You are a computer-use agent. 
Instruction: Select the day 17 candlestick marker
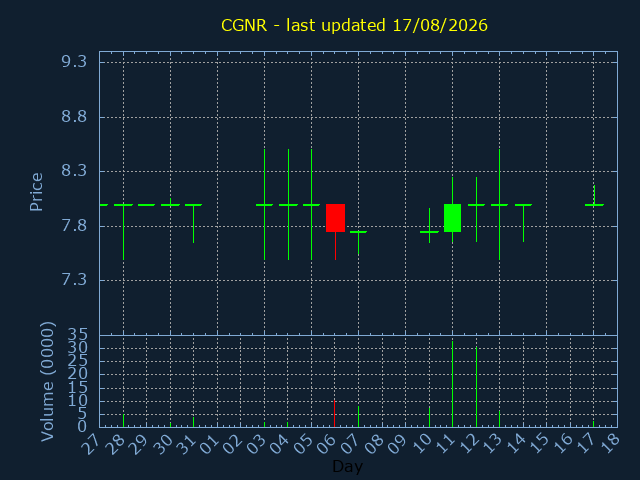click(594, 196)
